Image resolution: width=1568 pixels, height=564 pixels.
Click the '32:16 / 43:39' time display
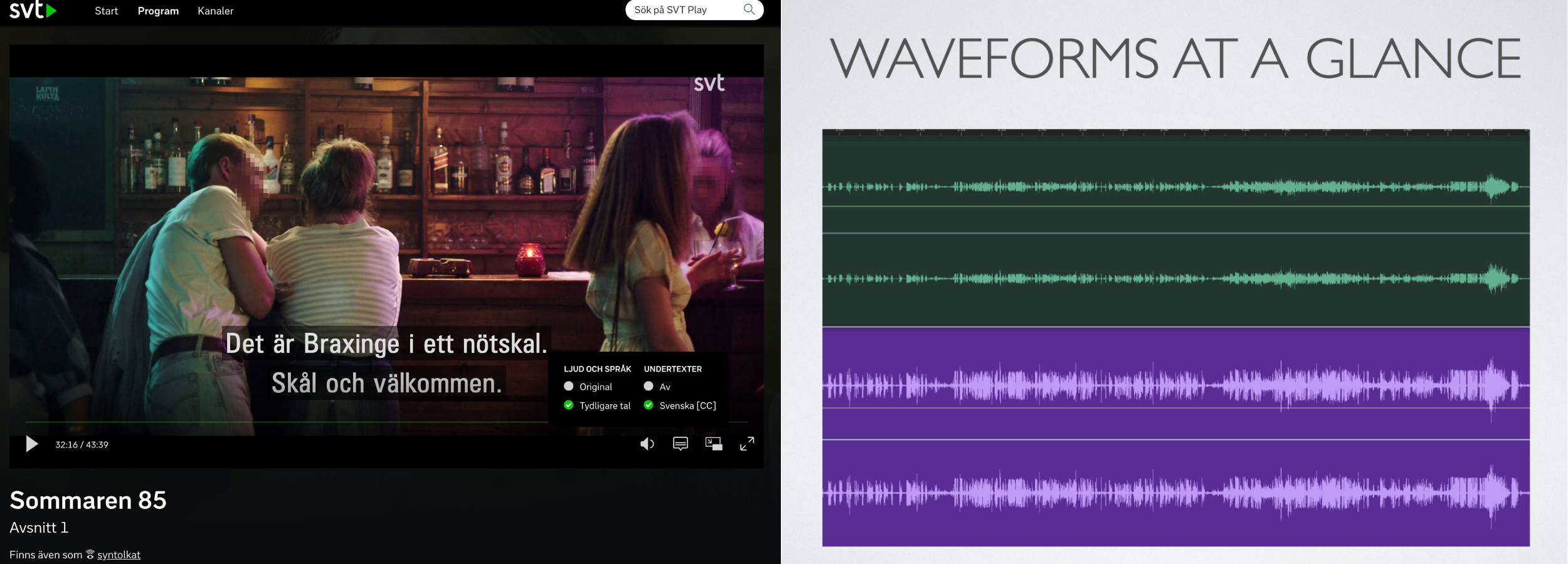tap(82, 445)
